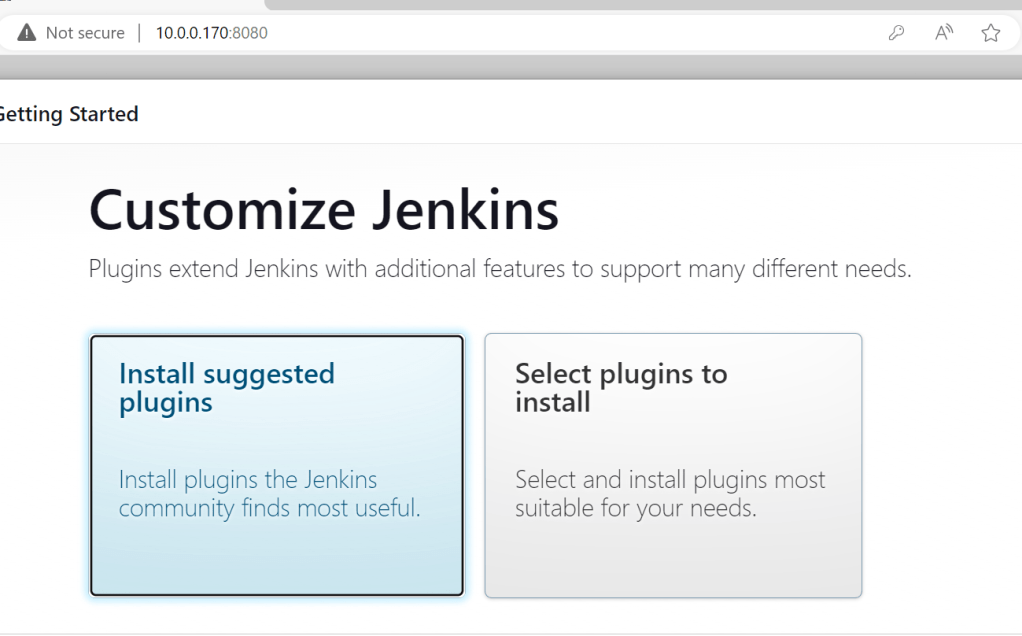Viewport: 1022px width, 636px height.
Task: Click the Not secure warning triangle icon
Action: 27,33
